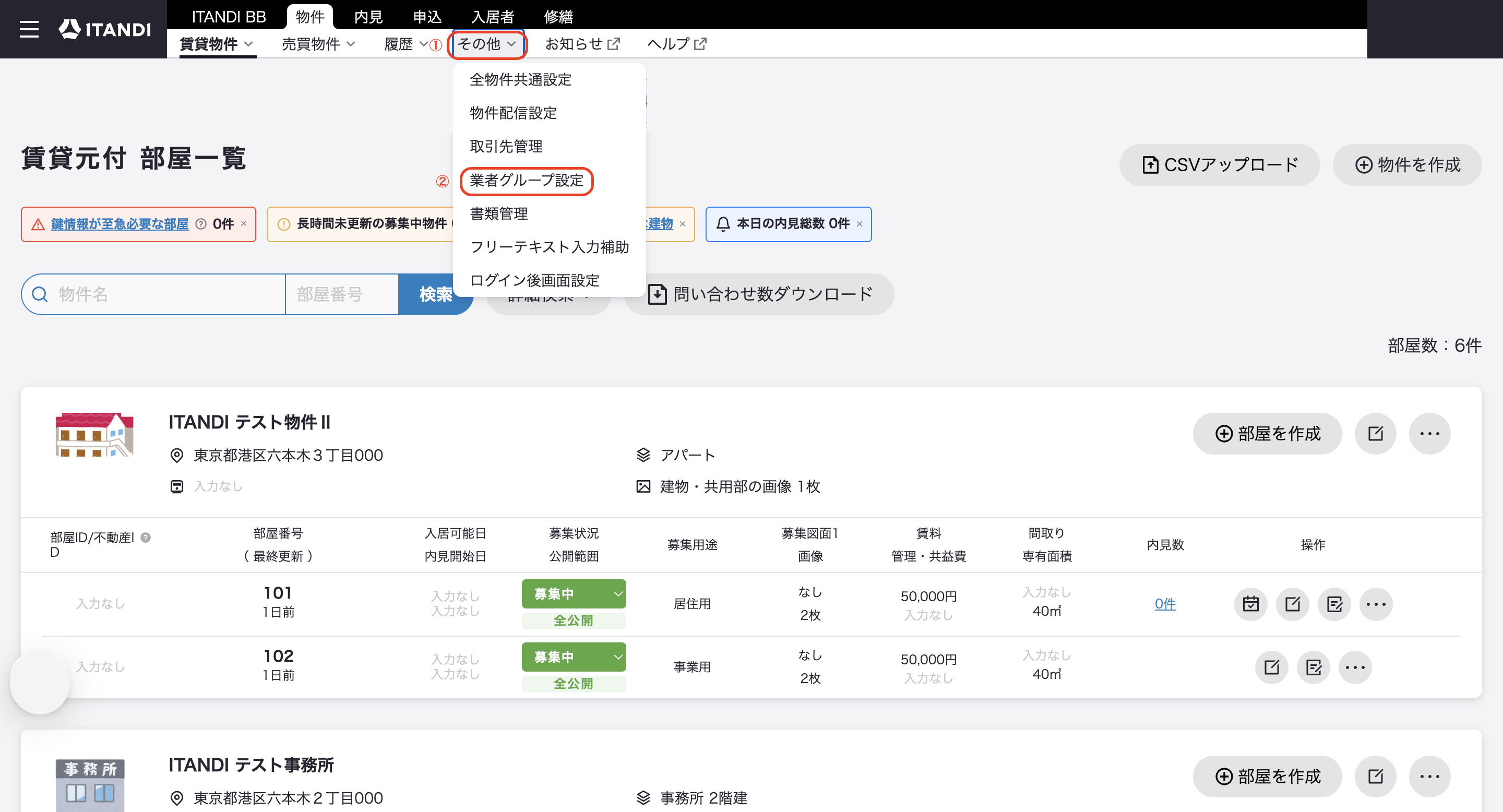Viewport: 1503px width, 812px height.
Task: Click the ITANDI テスト物件 II thumbnail
Action: point(94,434)
